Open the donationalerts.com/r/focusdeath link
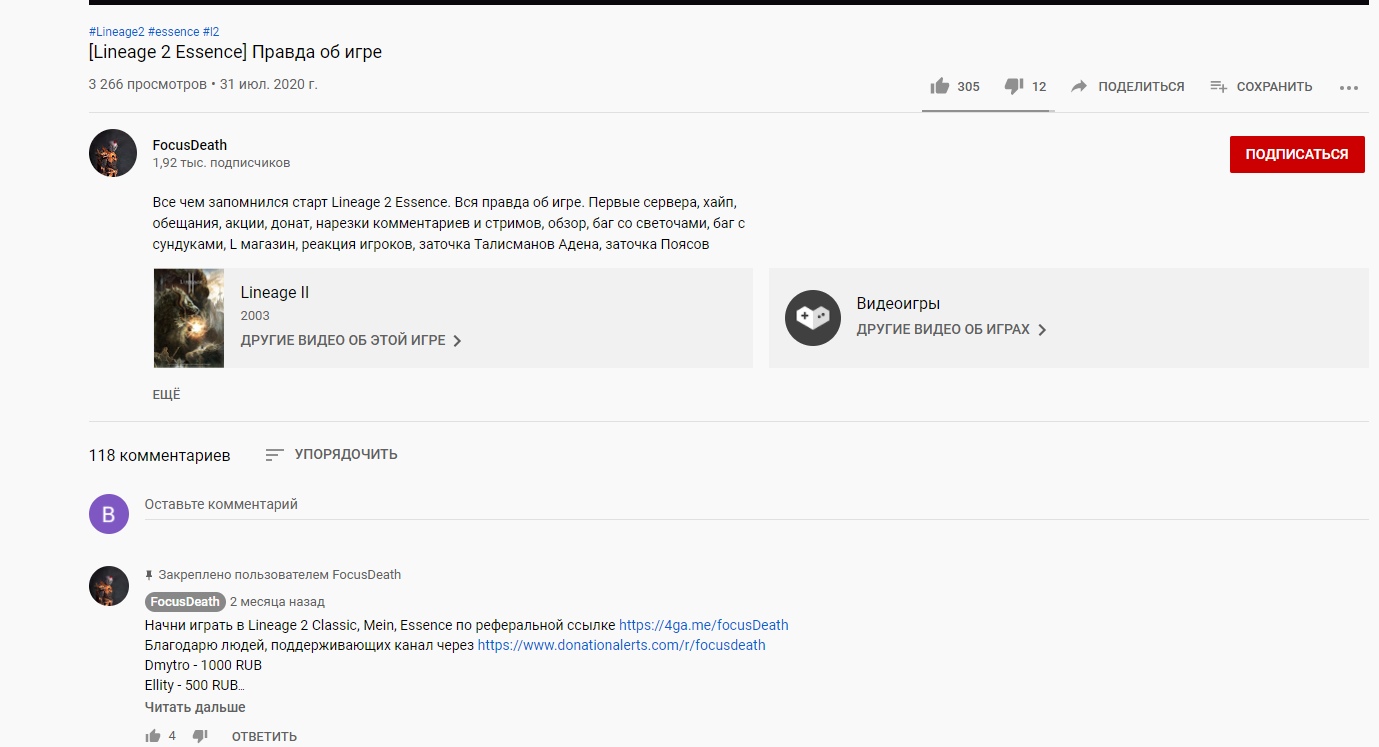The height and width of the screenshot is (747, 1379). pyautogui.click(x=622, y=645)
